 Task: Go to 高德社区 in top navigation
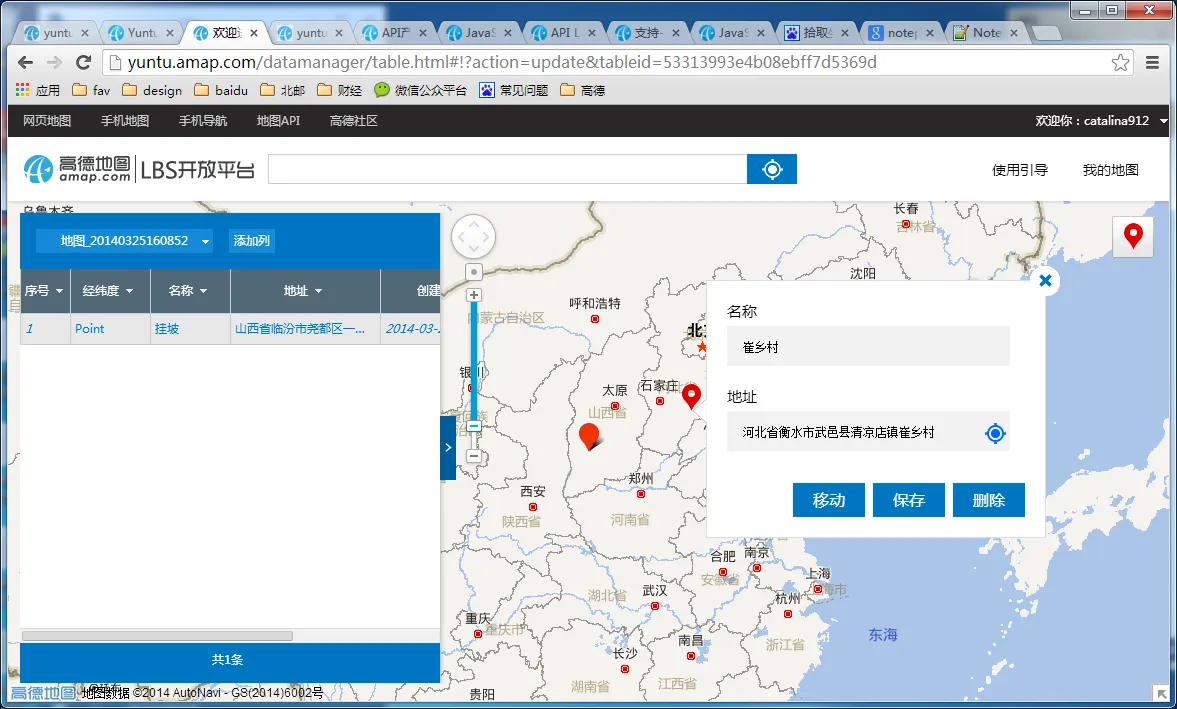pos(353,121)
